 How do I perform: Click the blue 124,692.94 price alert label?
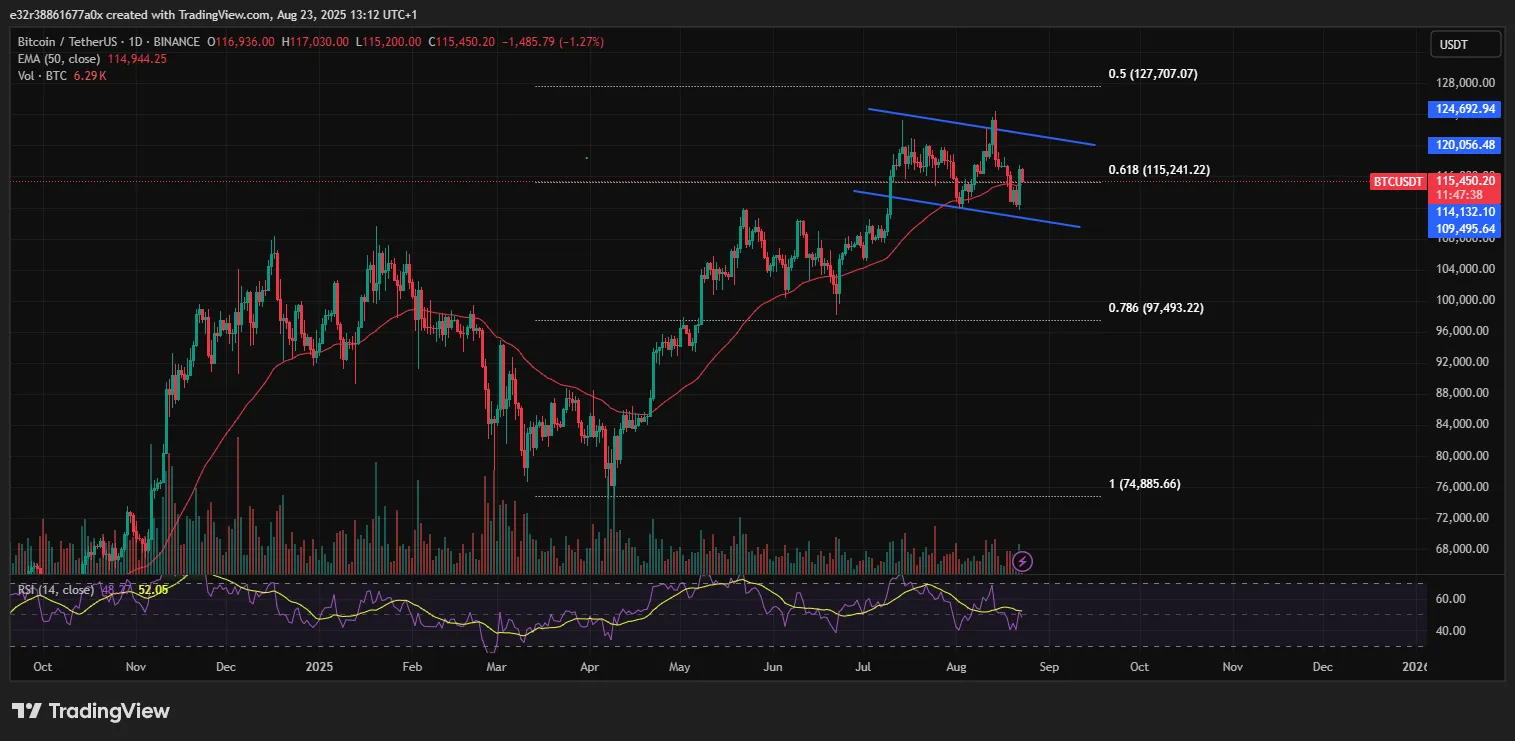tap(1464, 109)
